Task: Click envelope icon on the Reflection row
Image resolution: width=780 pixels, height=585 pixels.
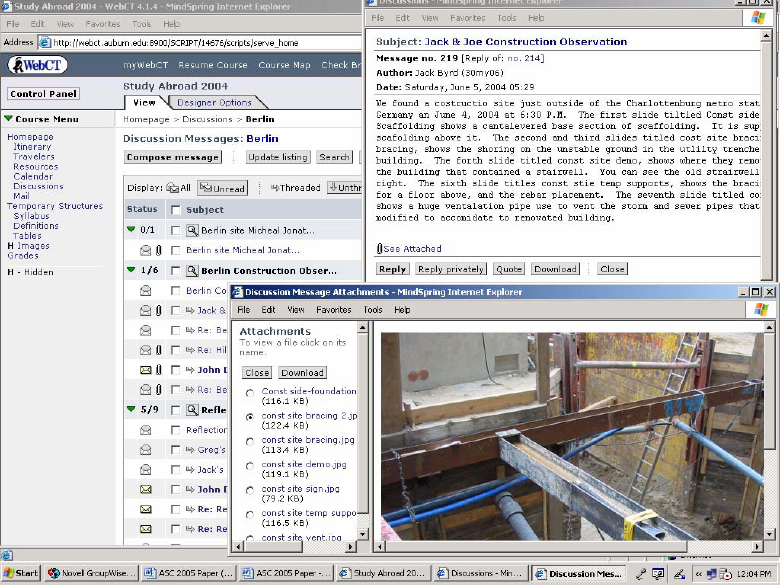Action: (x=145, y=430)
